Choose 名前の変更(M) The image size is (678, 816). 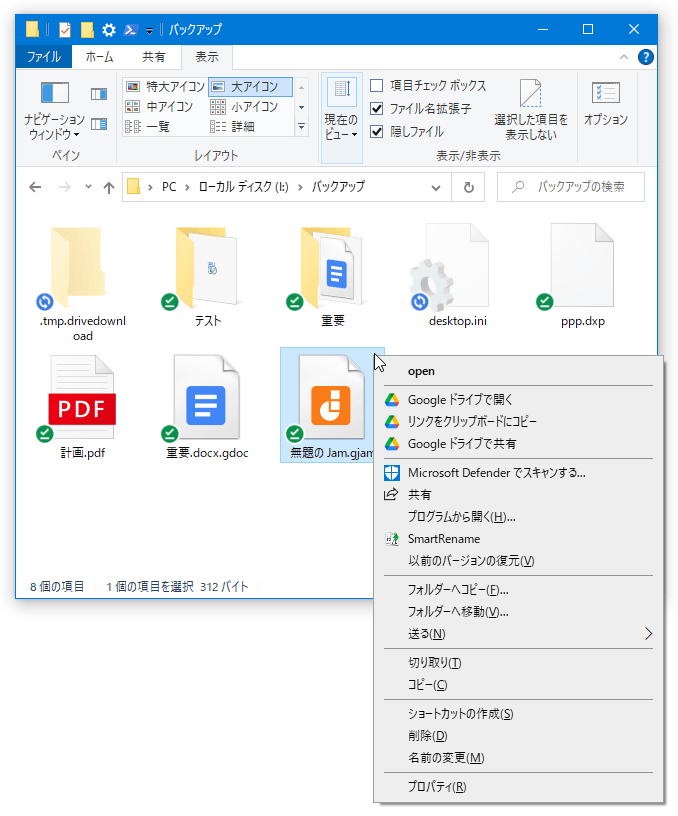518,758
